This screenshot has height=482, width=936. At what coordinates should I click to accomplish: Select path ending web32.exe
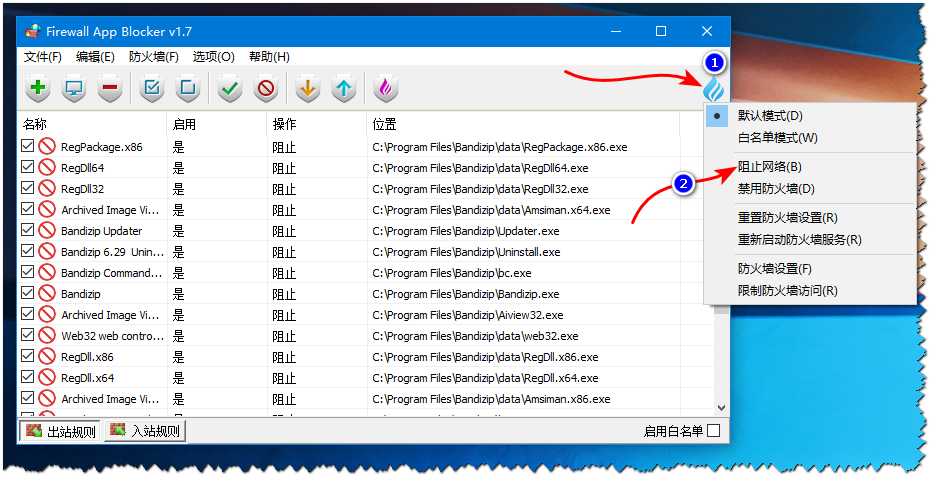pyautogui.click(x=475, y=336)
